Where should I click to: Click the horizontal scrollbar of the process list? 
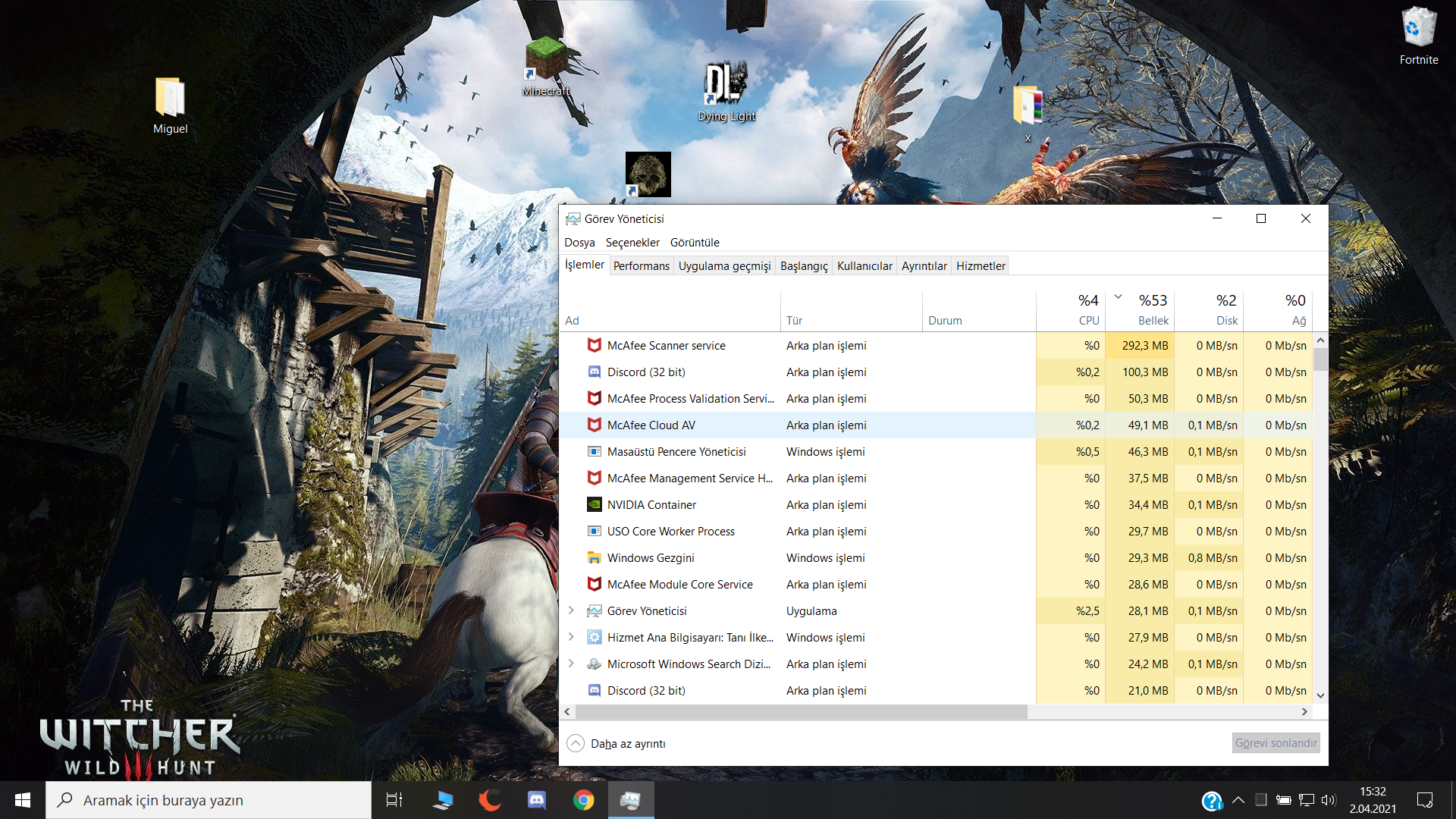801,711
